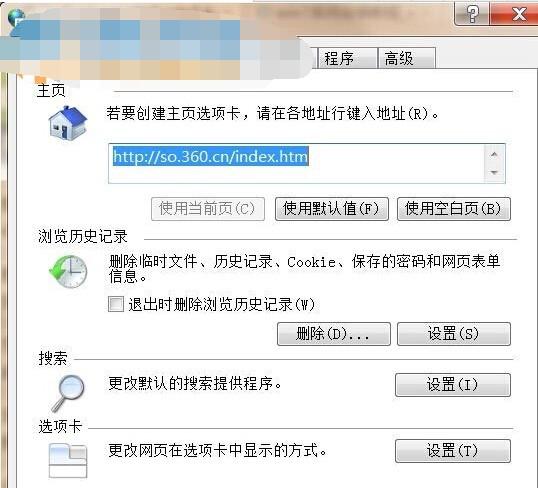Close the Internet options dialog
Image resolution: width=538 pixels, height=488 pixels.
tap(514, 14)
